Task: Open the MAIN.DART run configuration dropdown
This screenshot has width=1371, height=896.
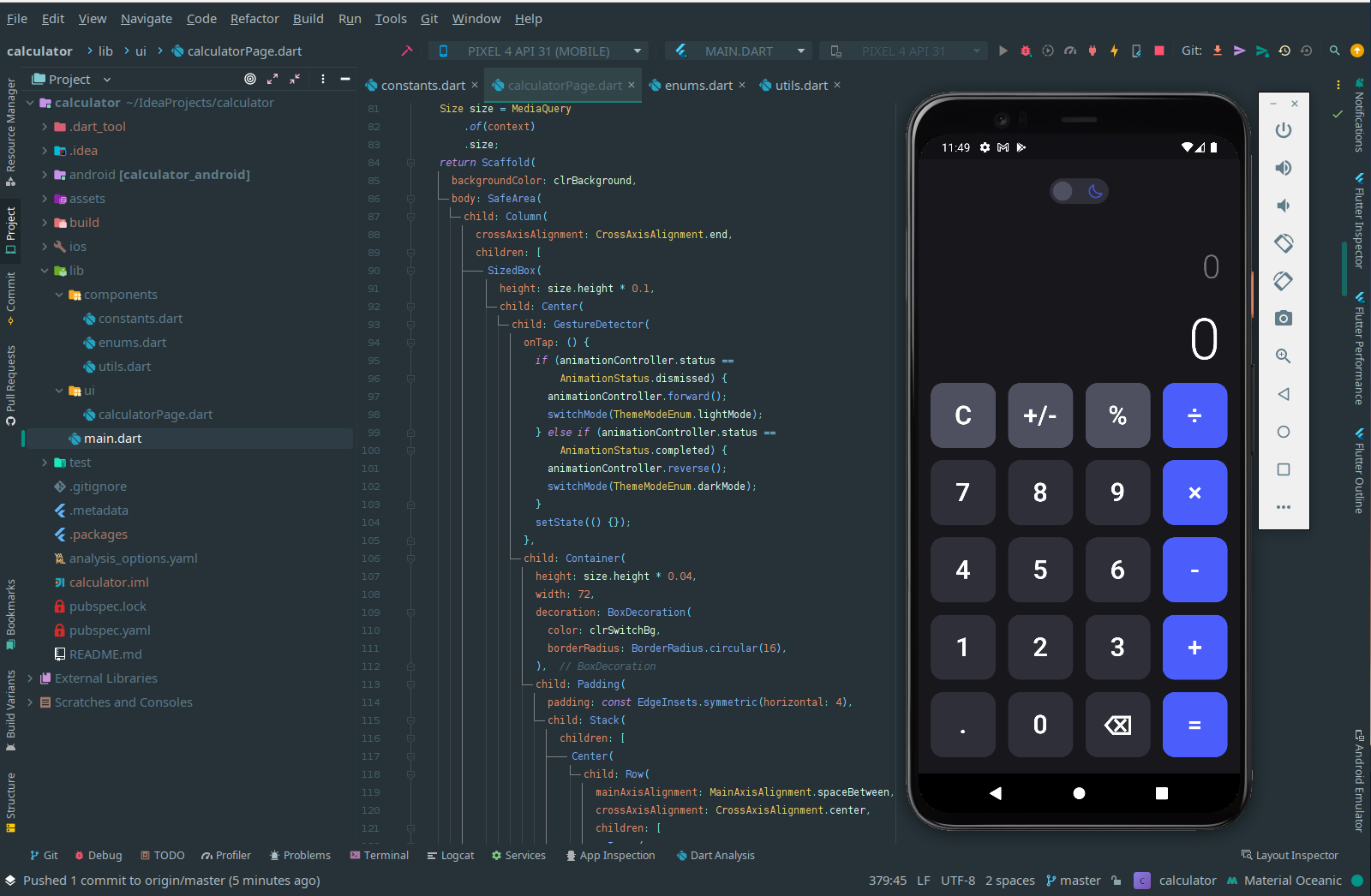Action: pos(738,51)
